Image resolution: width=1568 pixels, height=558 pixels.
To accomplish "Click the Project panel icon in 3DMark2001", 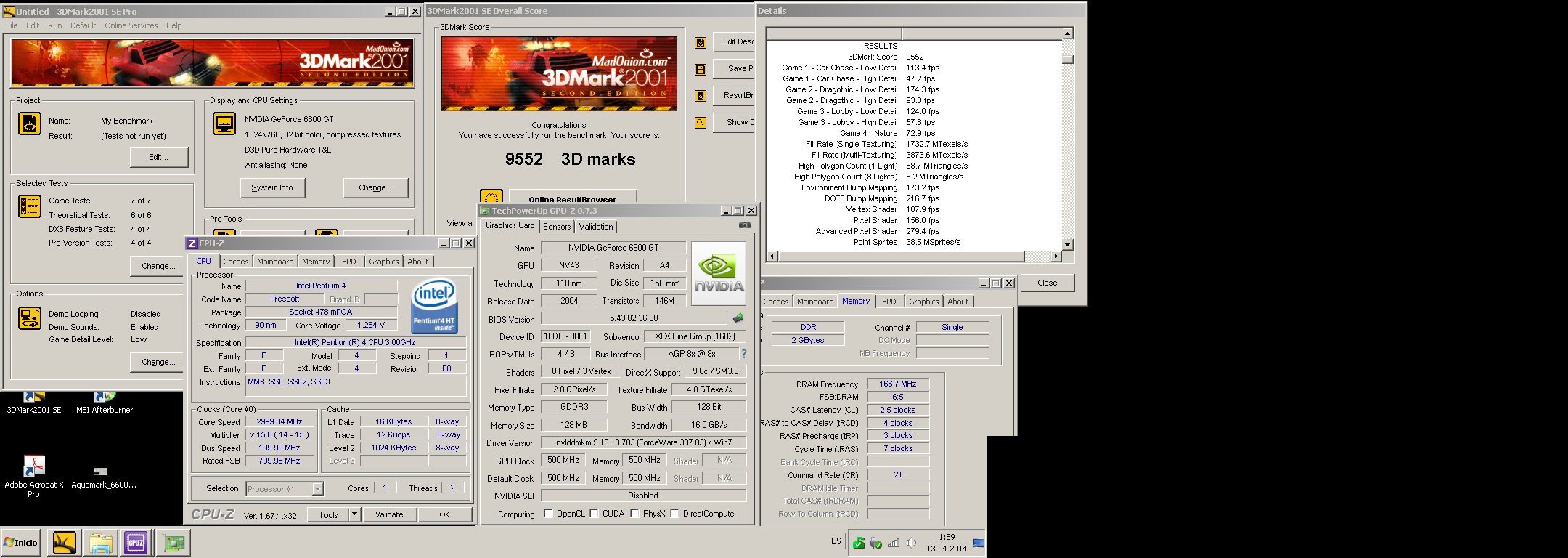I will tap(30, 124).
